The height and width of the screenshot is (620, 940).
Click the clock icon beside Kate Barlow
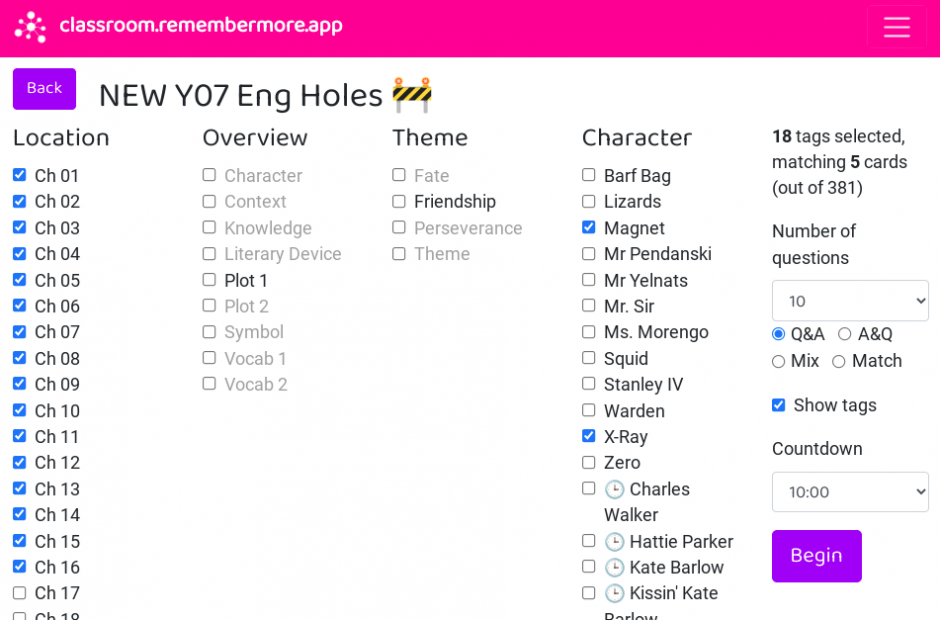click(614, 567)
